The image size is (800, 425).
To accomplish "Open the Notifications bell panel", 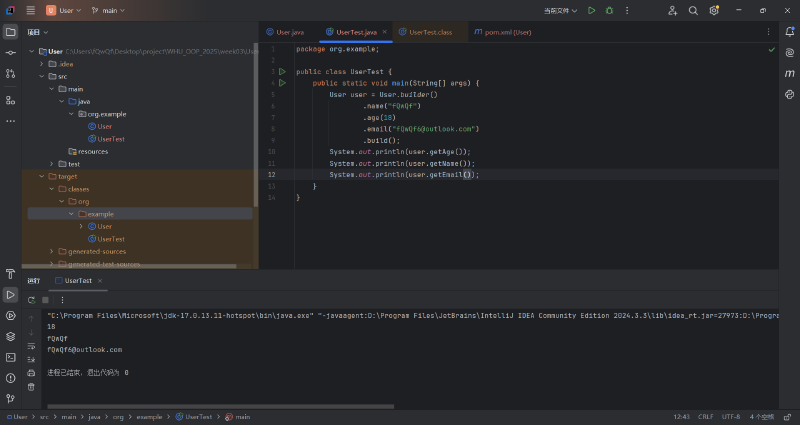I will tap(789, 32).
